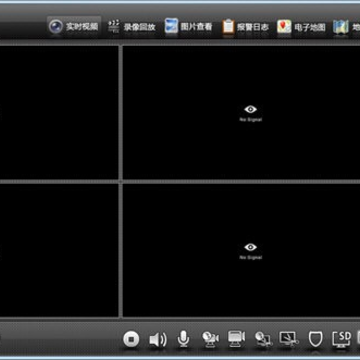Click the monitor with scissors screenshot icon
The height and width of the screenshot is (360, 360).
(289, 339)
